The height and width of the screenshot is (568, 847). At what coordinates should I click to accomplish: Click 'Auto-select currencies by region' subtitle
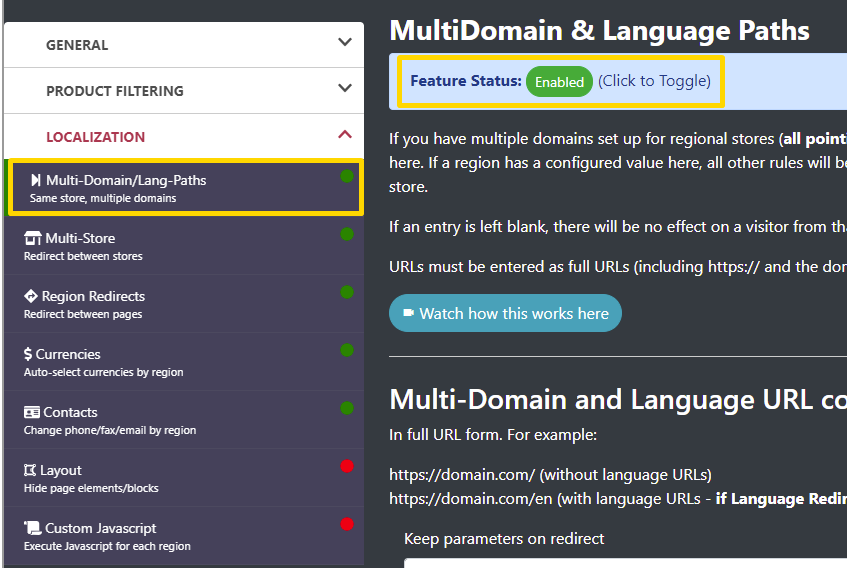(x=104, y=372)
